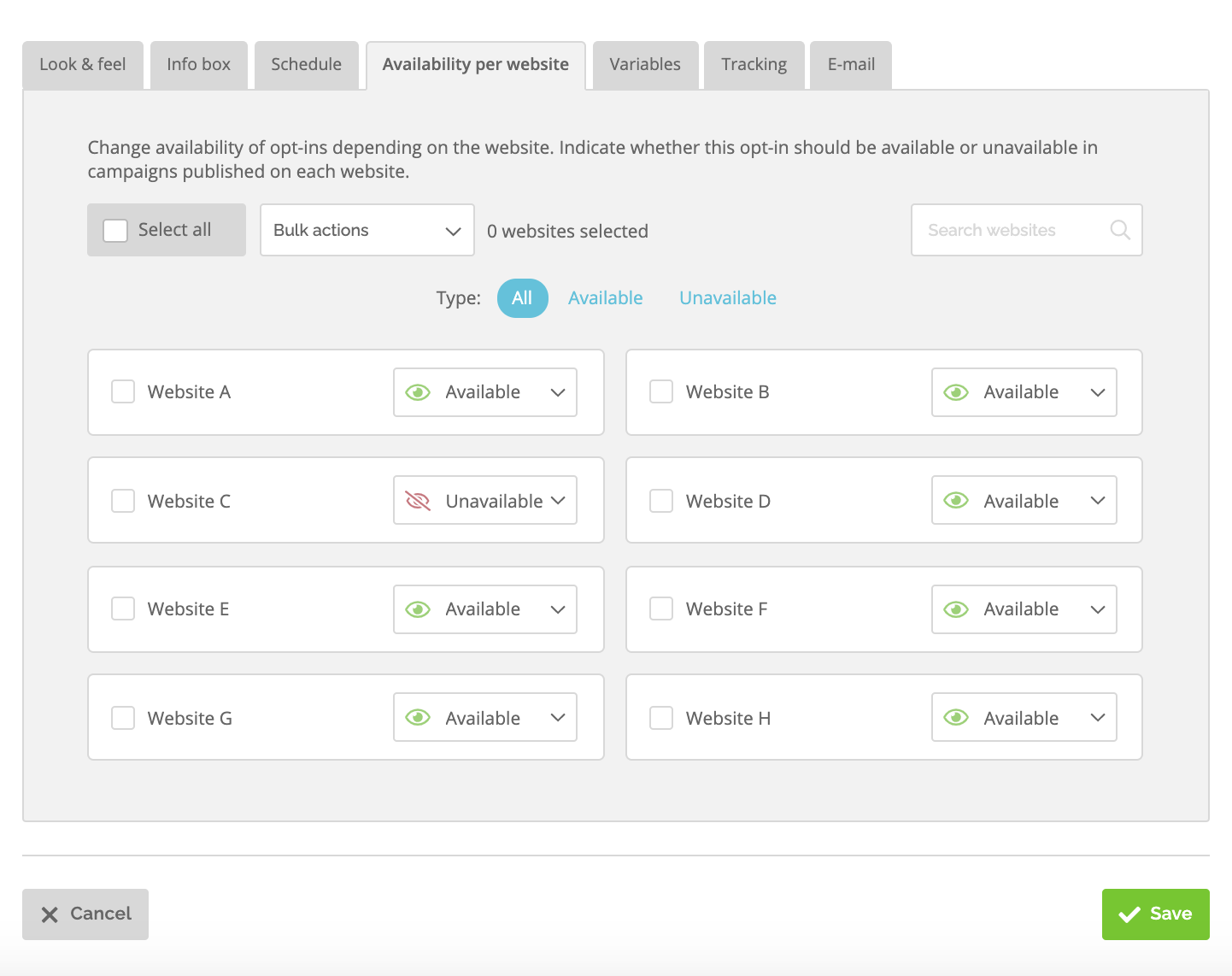Focus the Search websites field
This screenshot has width=1232, height=976.
click(1027, 230)
